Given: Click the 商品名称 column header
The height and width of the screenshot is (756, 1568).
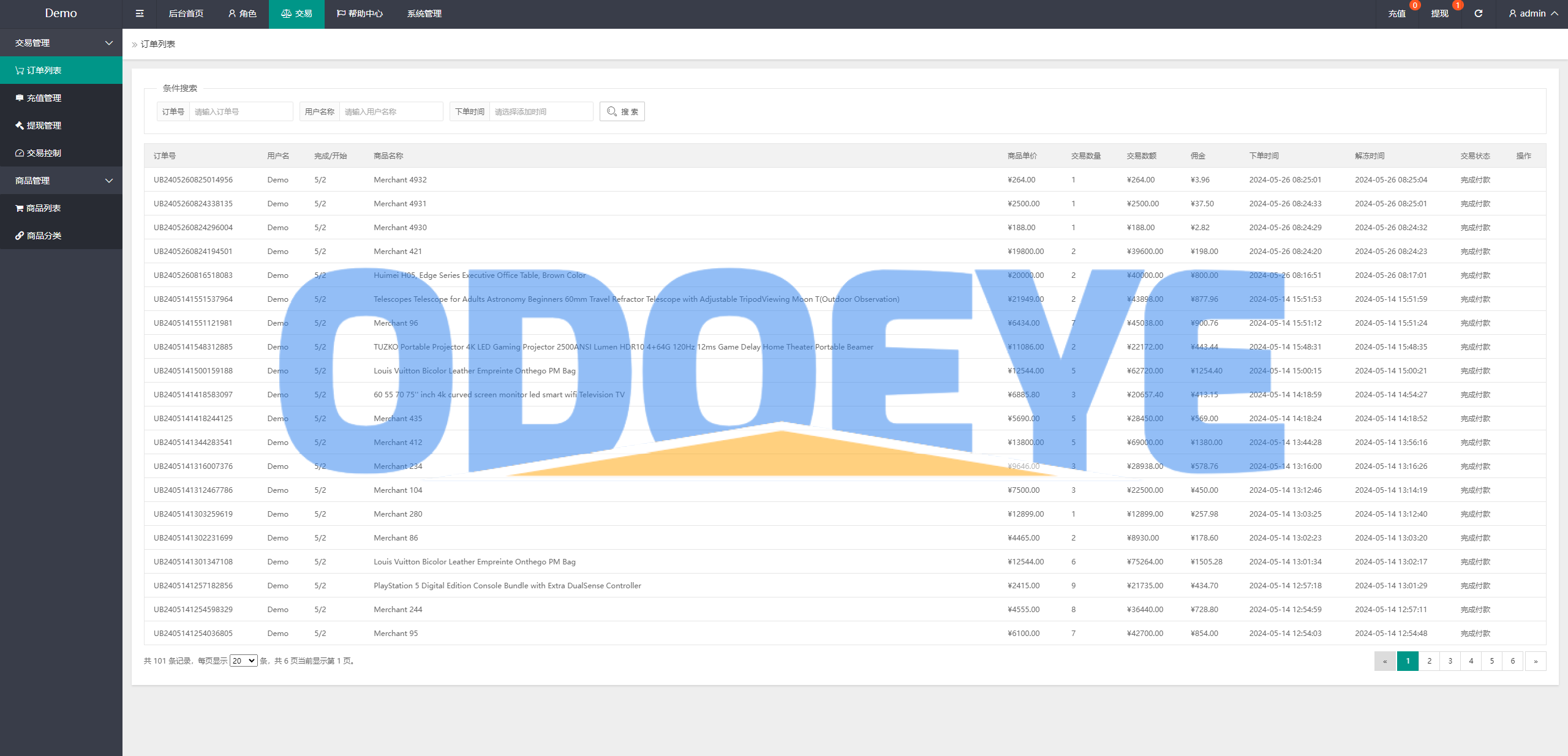Looking at the screenshot, I should click(x=388, y=156).
